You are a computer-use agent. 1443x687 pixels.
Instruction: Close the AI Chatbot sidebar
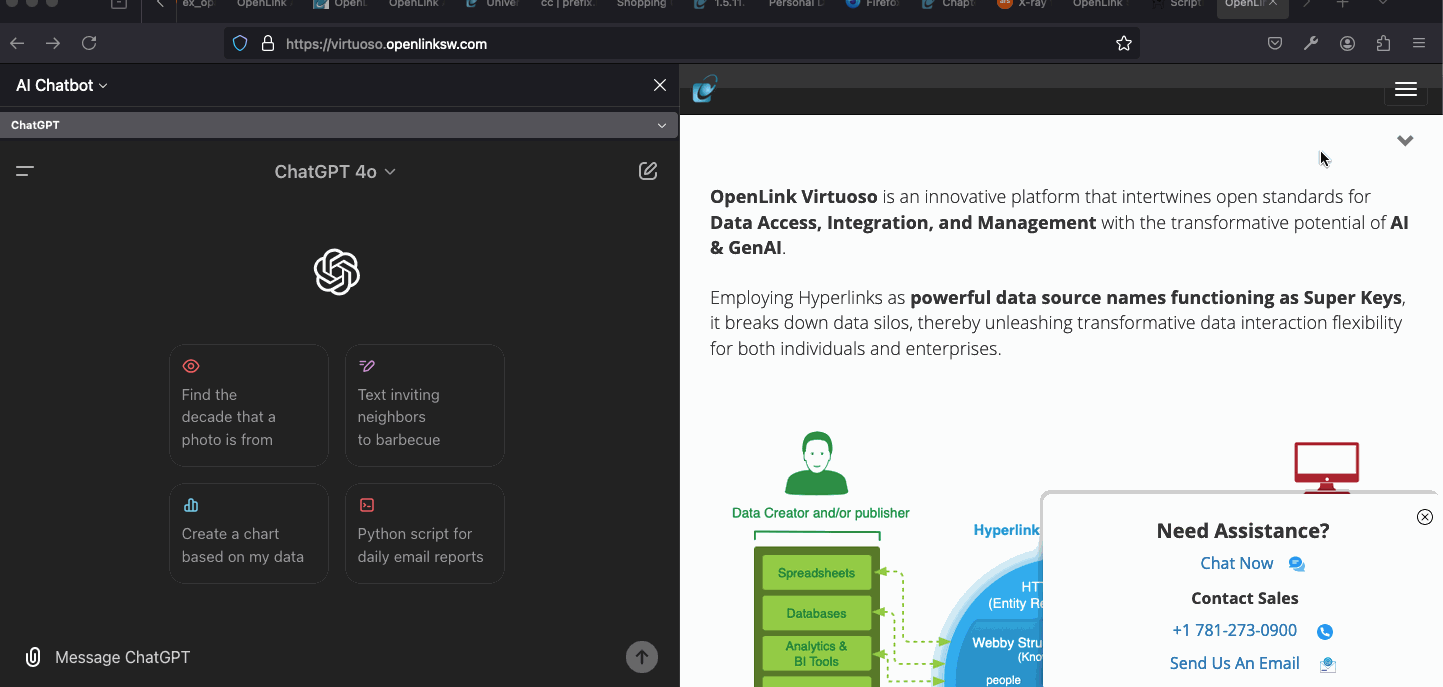point(660,85)
